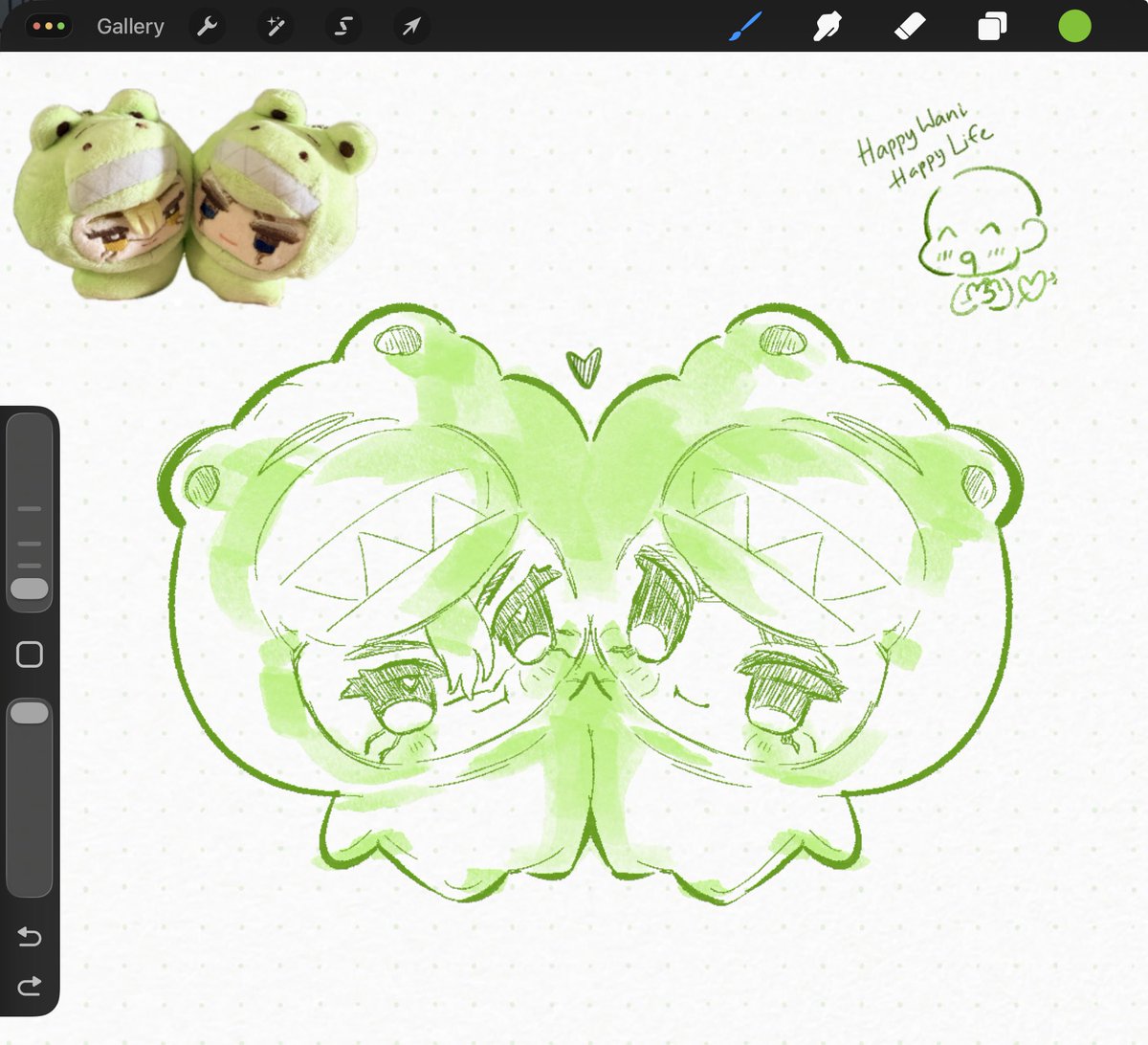Screen dimensions: 1148x1045
Task: Adjust the brush opacity slider handle
Action: pos(30,713)
